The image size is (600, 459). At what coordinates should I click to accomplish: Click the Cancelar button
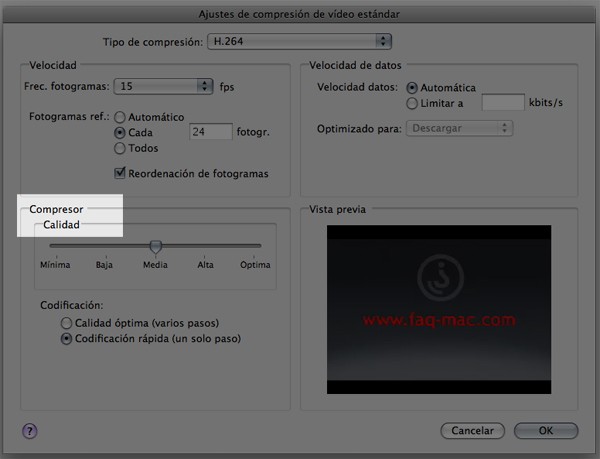pyautogui.click(x=473, y=431)
